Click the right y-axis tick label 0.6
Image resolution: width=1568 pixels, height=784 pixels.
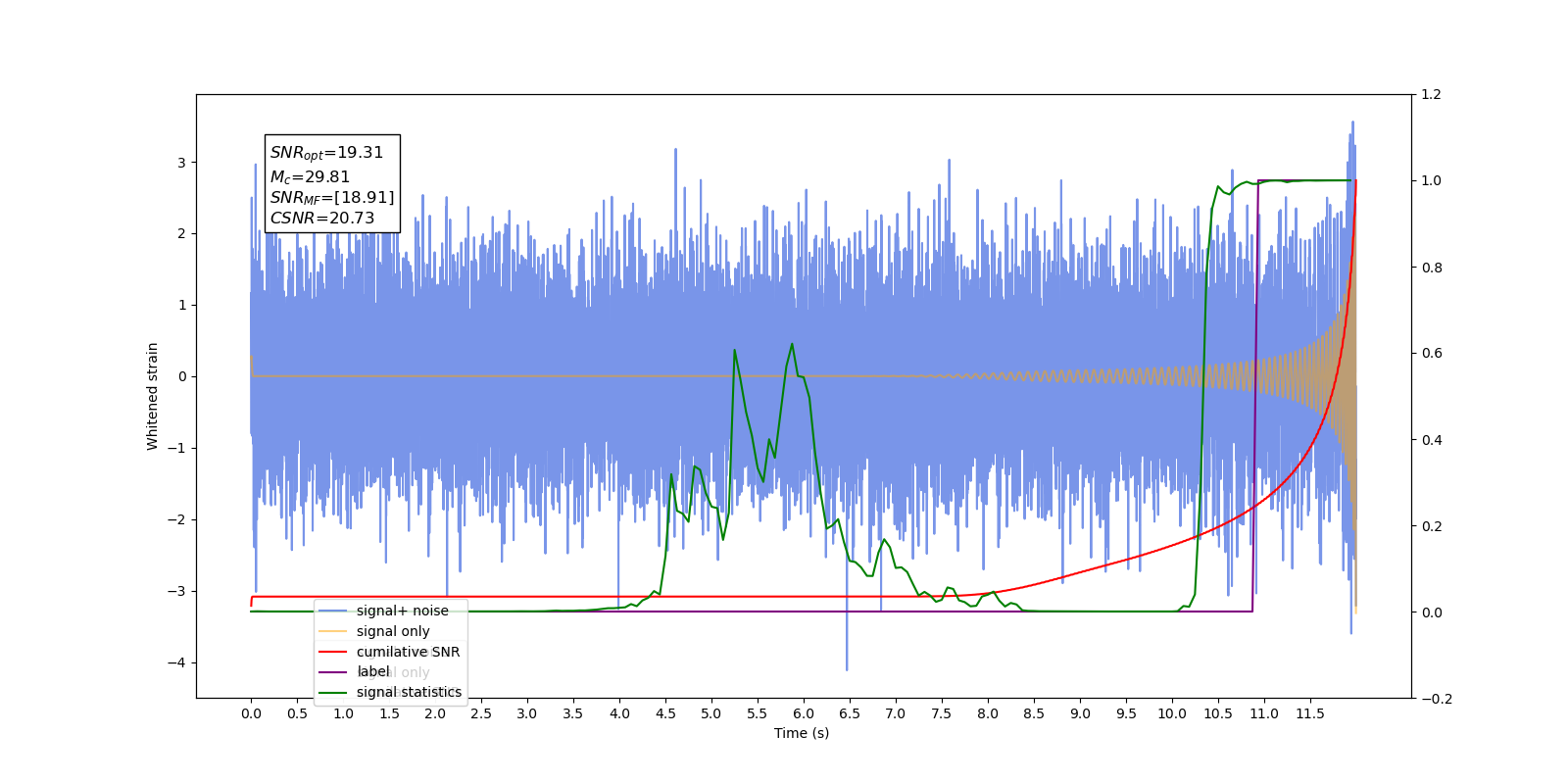[1431, 354]
